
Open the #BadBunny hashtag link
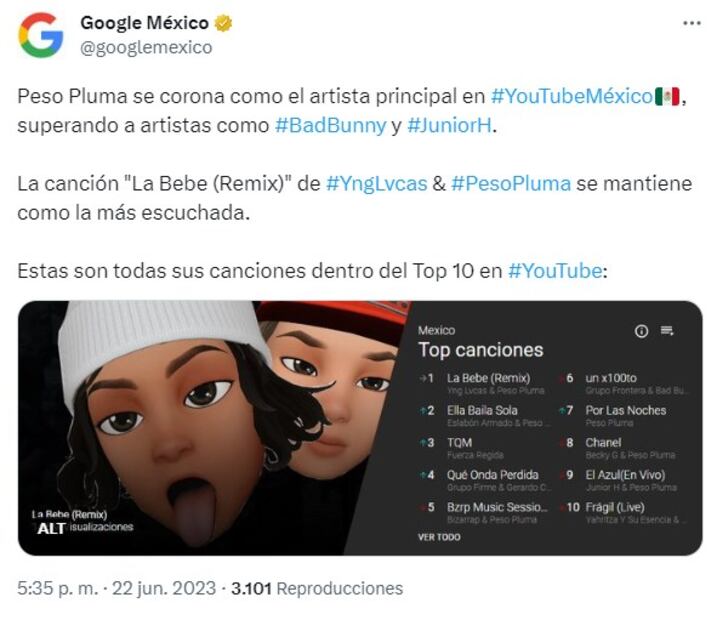coord(331,125)
